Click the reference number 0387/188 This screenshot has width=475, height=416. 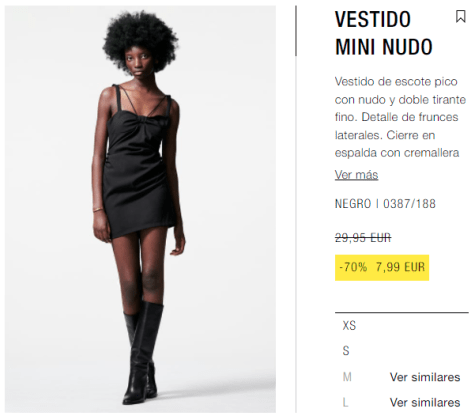[409, 204]
